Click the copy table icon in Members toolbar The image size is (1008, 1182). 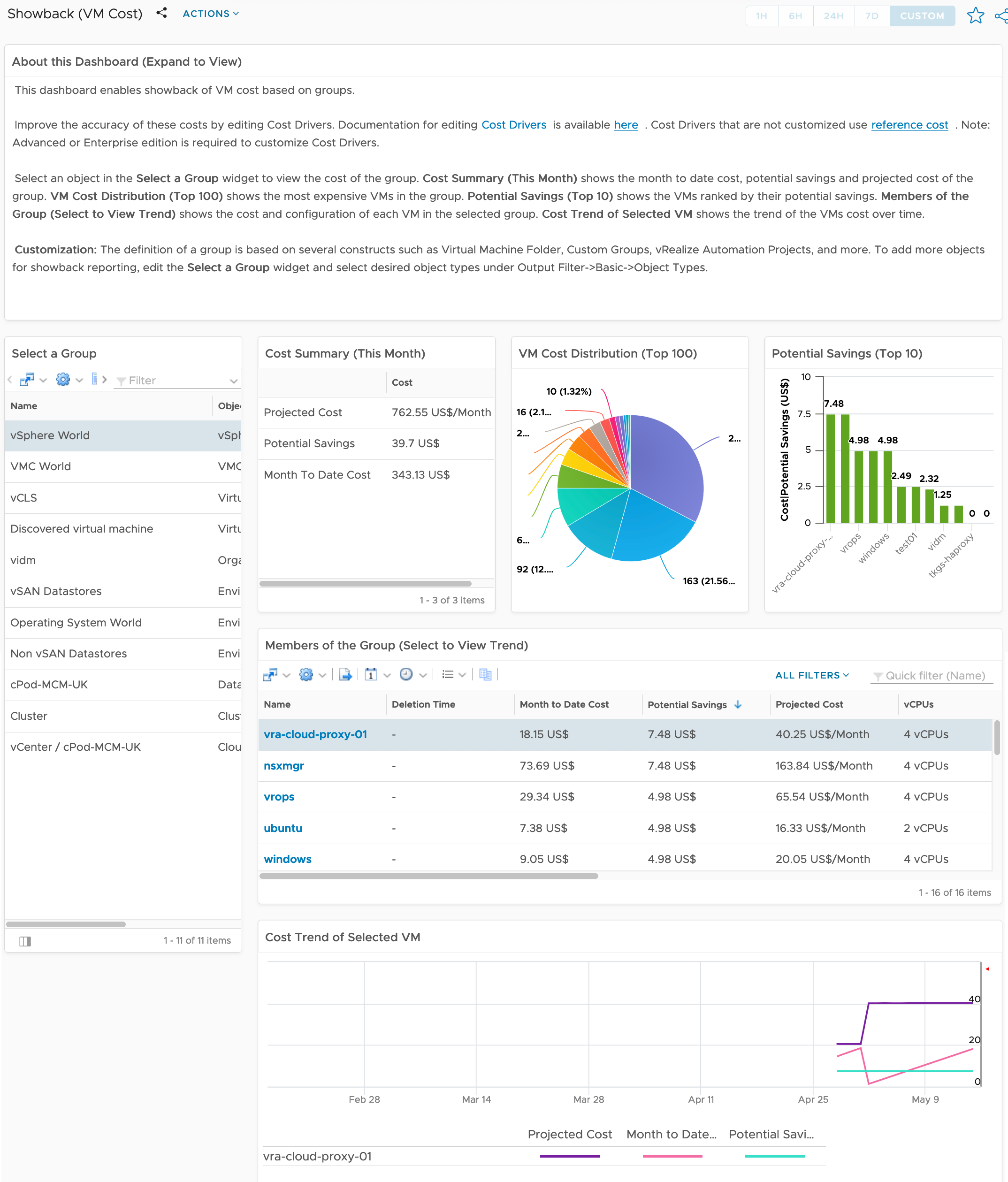tap(485, 675)
